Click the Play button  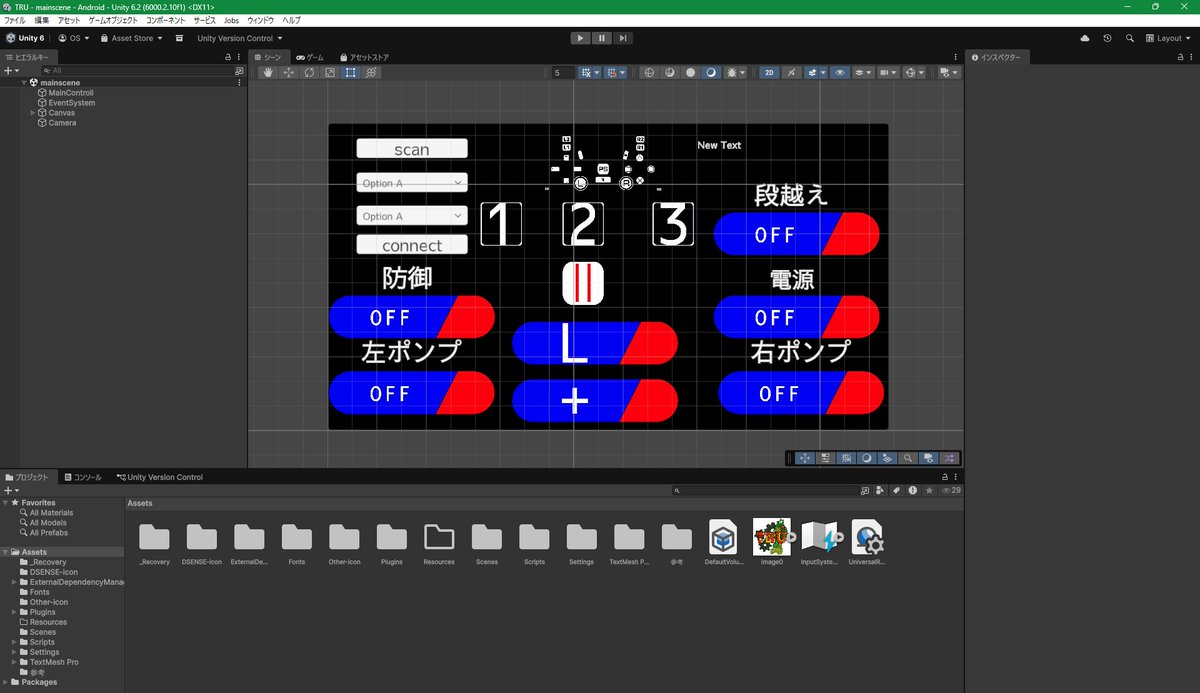[580, 38]
